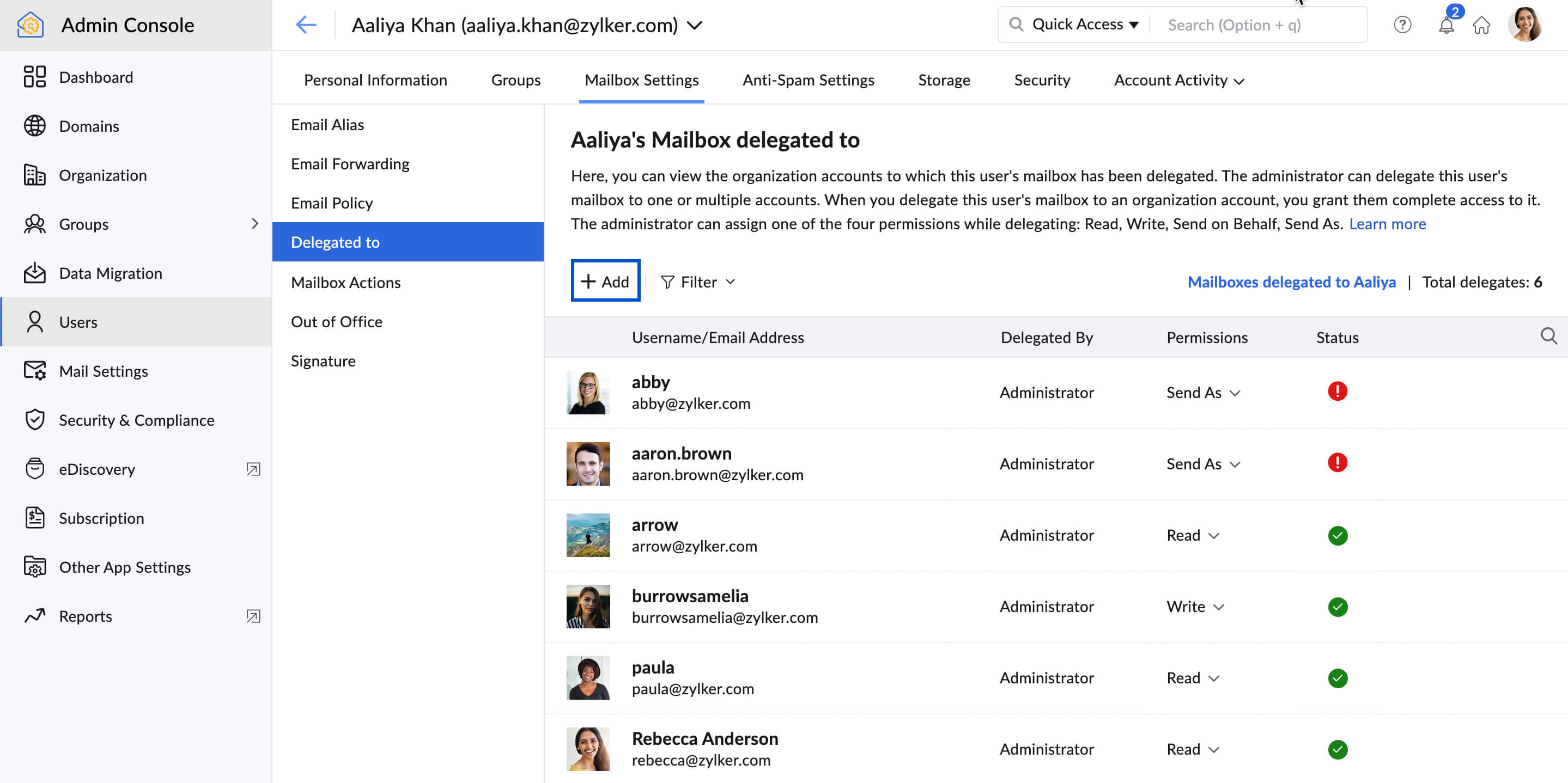This screenshot has height=783, width=1568.
Task: Open the Account Activity dropdown
Action: [x=1178, y=79]
